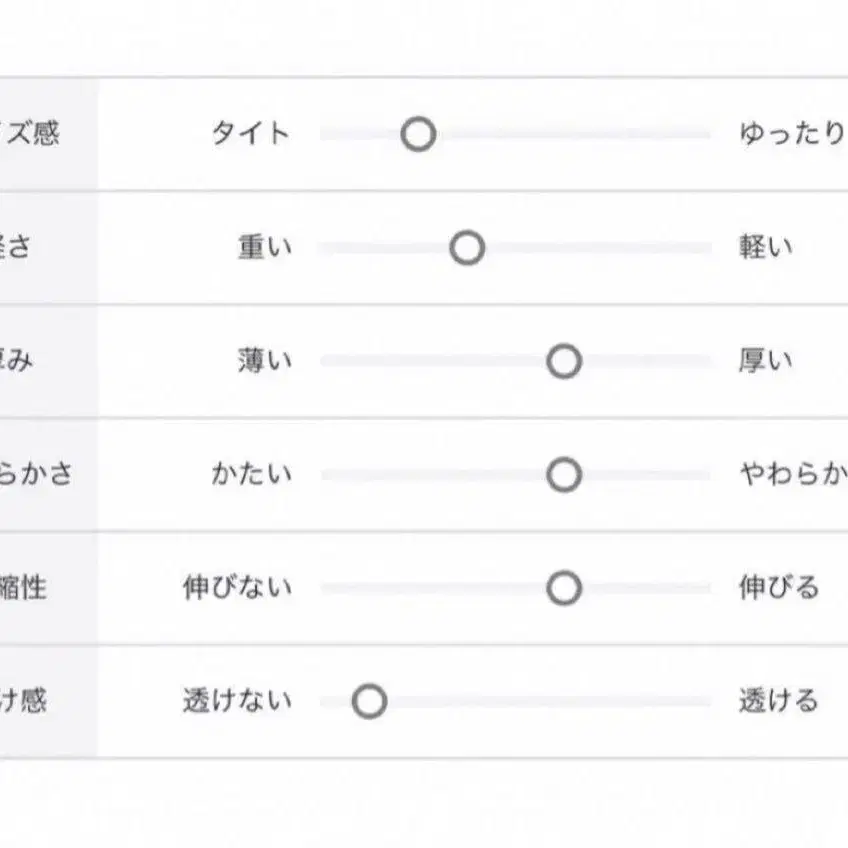Click the 軽い label

tap(765, 247)
